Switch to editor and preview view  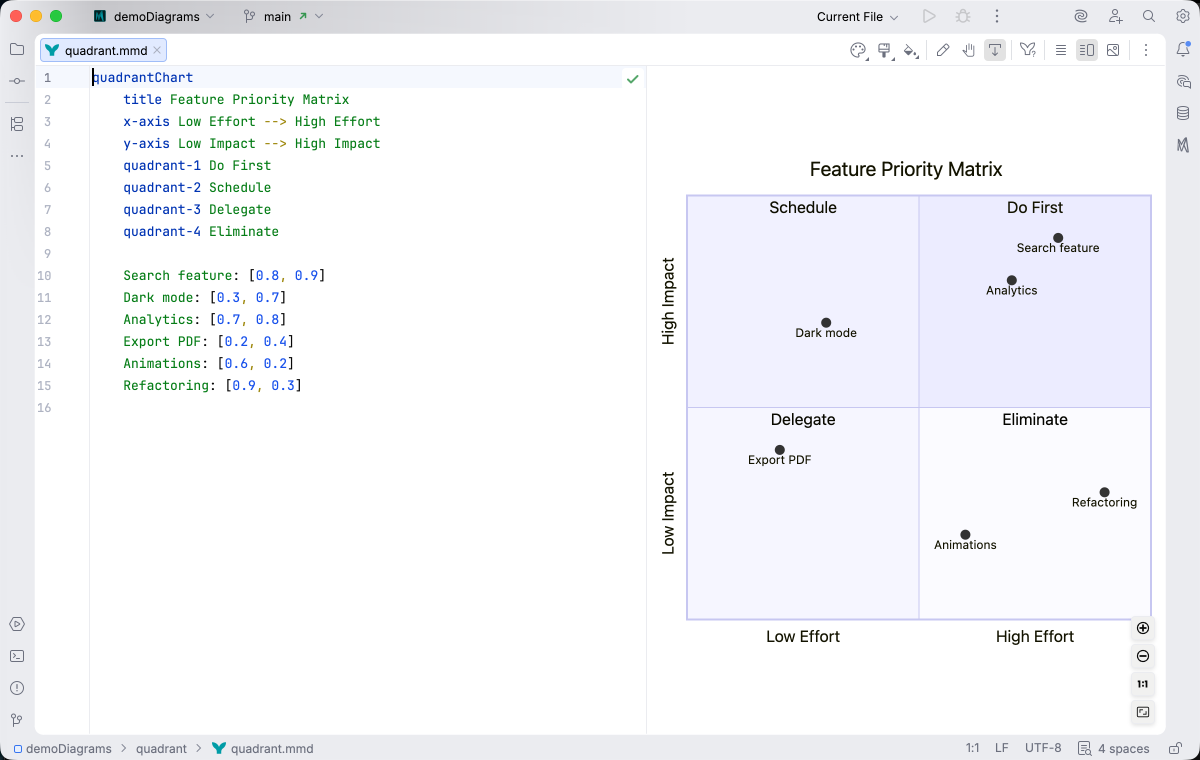click(1087, 50)
